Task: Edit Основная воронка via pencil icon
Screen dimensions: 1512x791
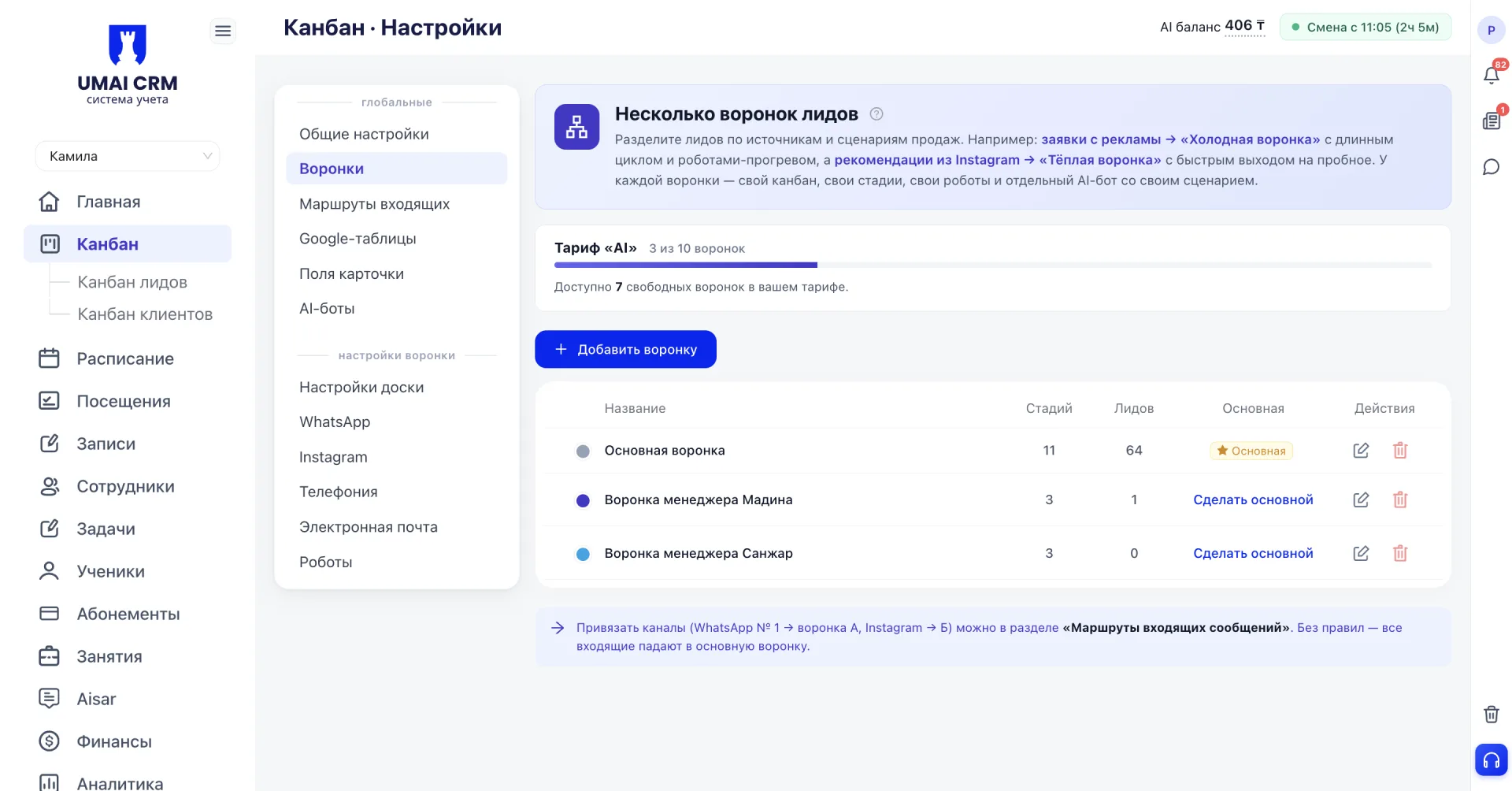Action: (x=1361, y=451)
